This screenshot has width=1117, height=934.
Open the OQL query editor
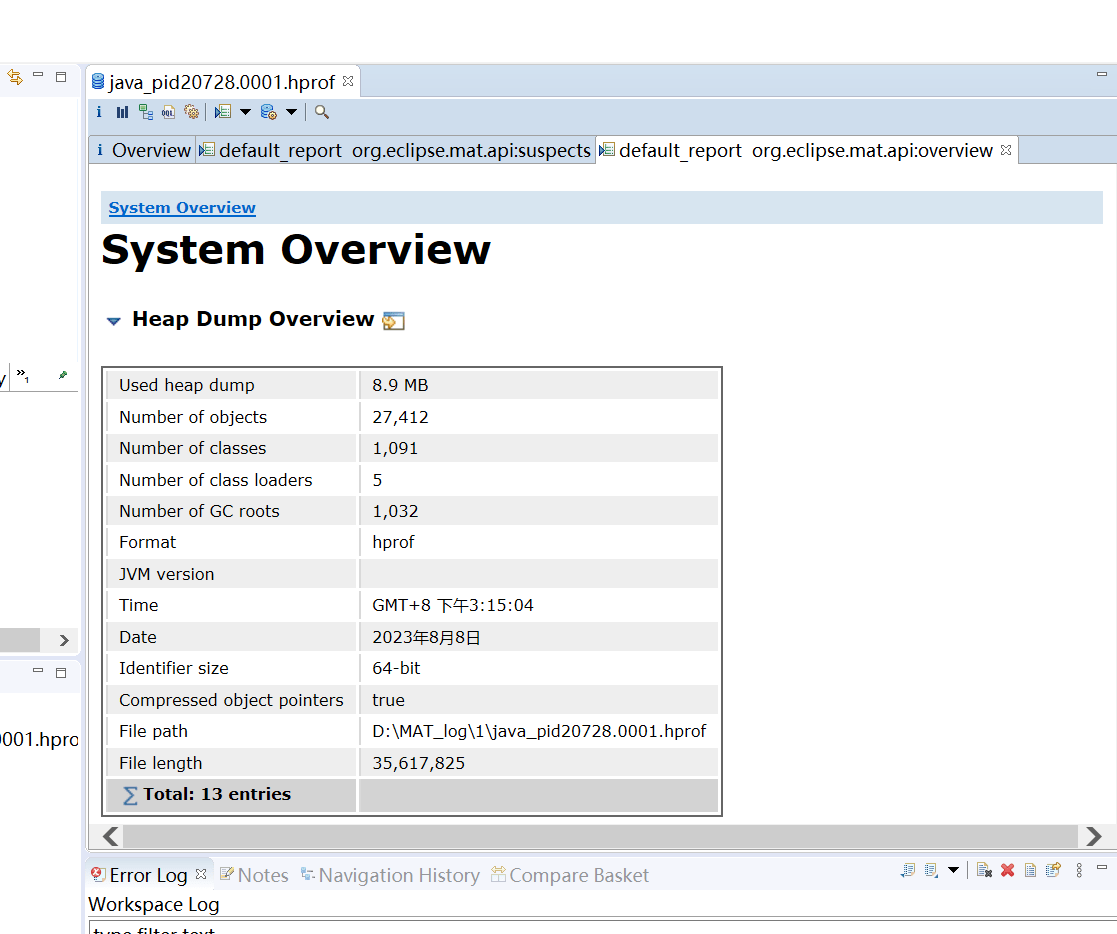(x=169, y=112)
